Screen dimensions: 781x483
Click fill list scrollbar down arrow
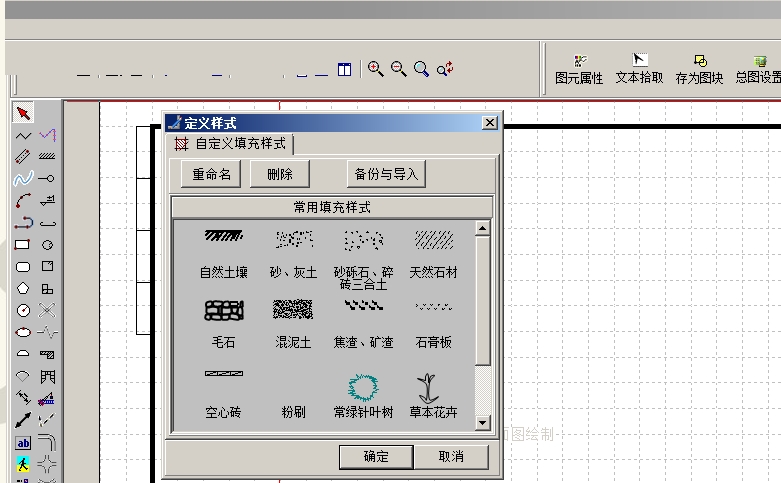click(482, 423)
